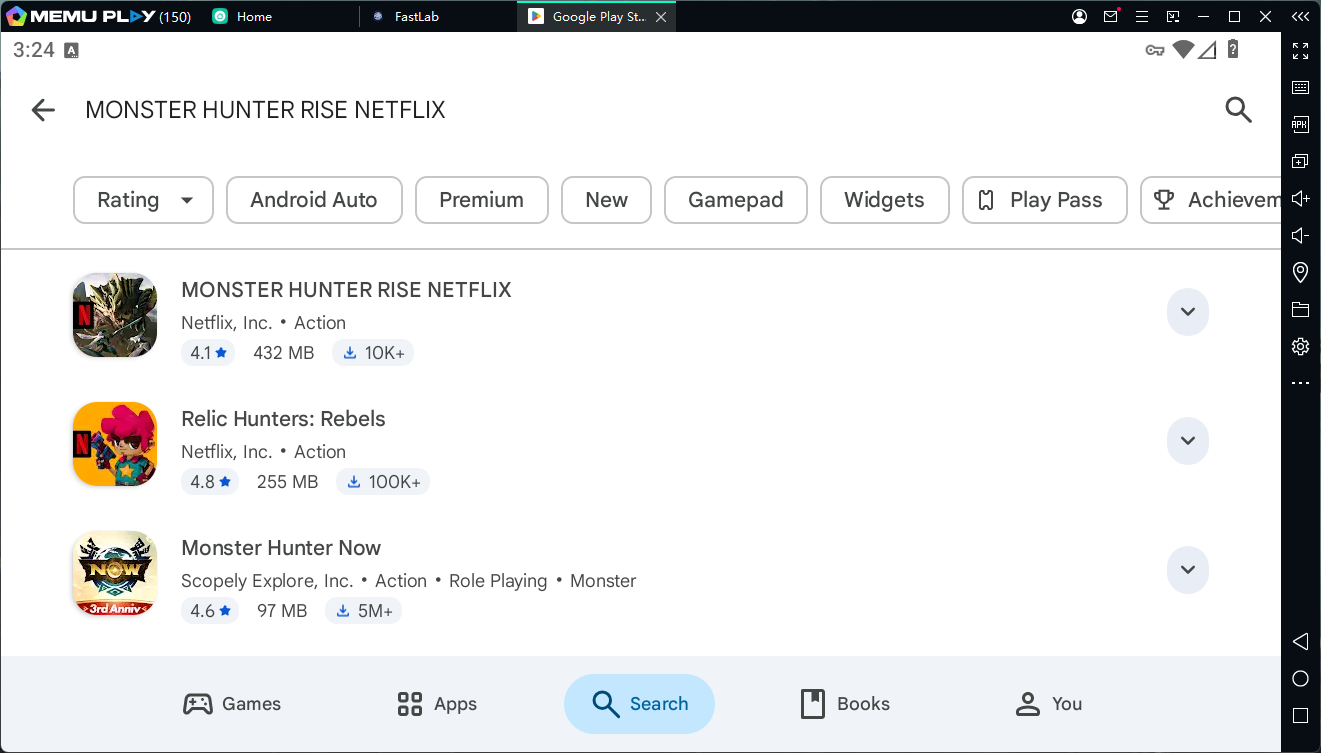Screen dimensions: 1321x753
Task: Collapse the MEmu sidebar with triple arrows
Action: (x=1300, y=17)
